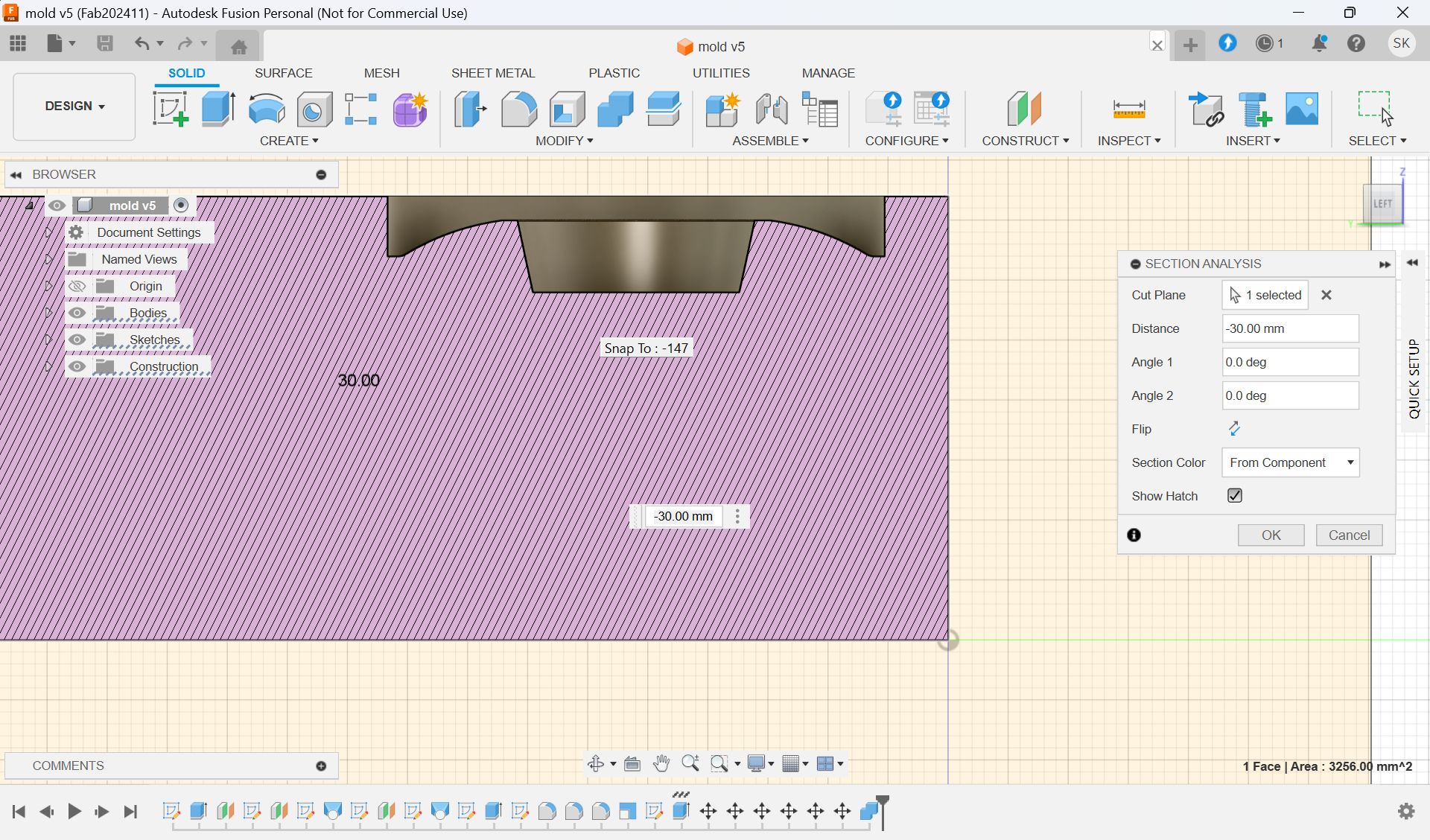The width and height of the screenshot is (1430, 840).
Task: Click the Undo arrow
Action: click(142, 43)
